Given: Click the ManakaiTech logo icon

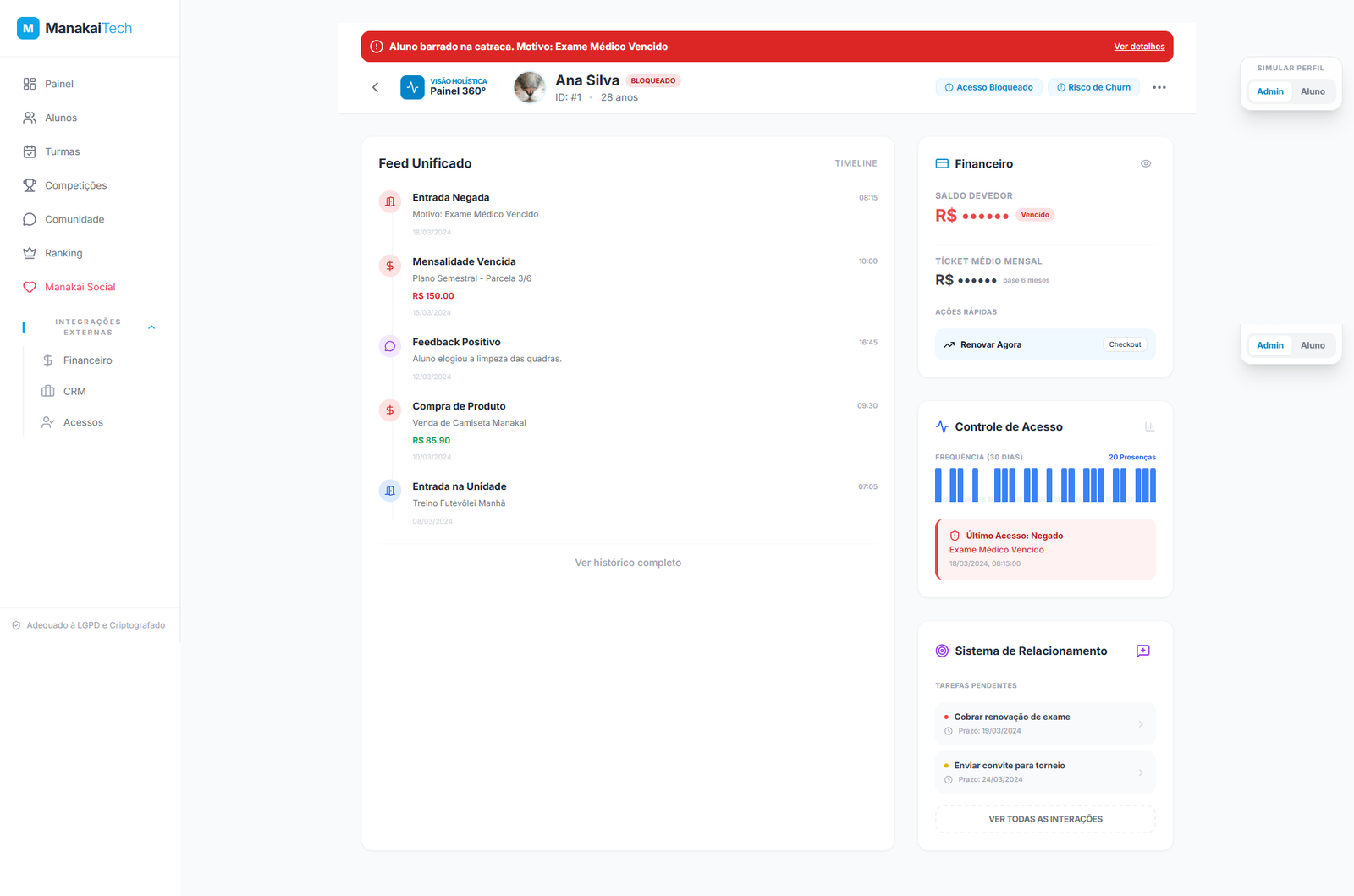Looking at the screenshot, I should [x=28, y=28].
